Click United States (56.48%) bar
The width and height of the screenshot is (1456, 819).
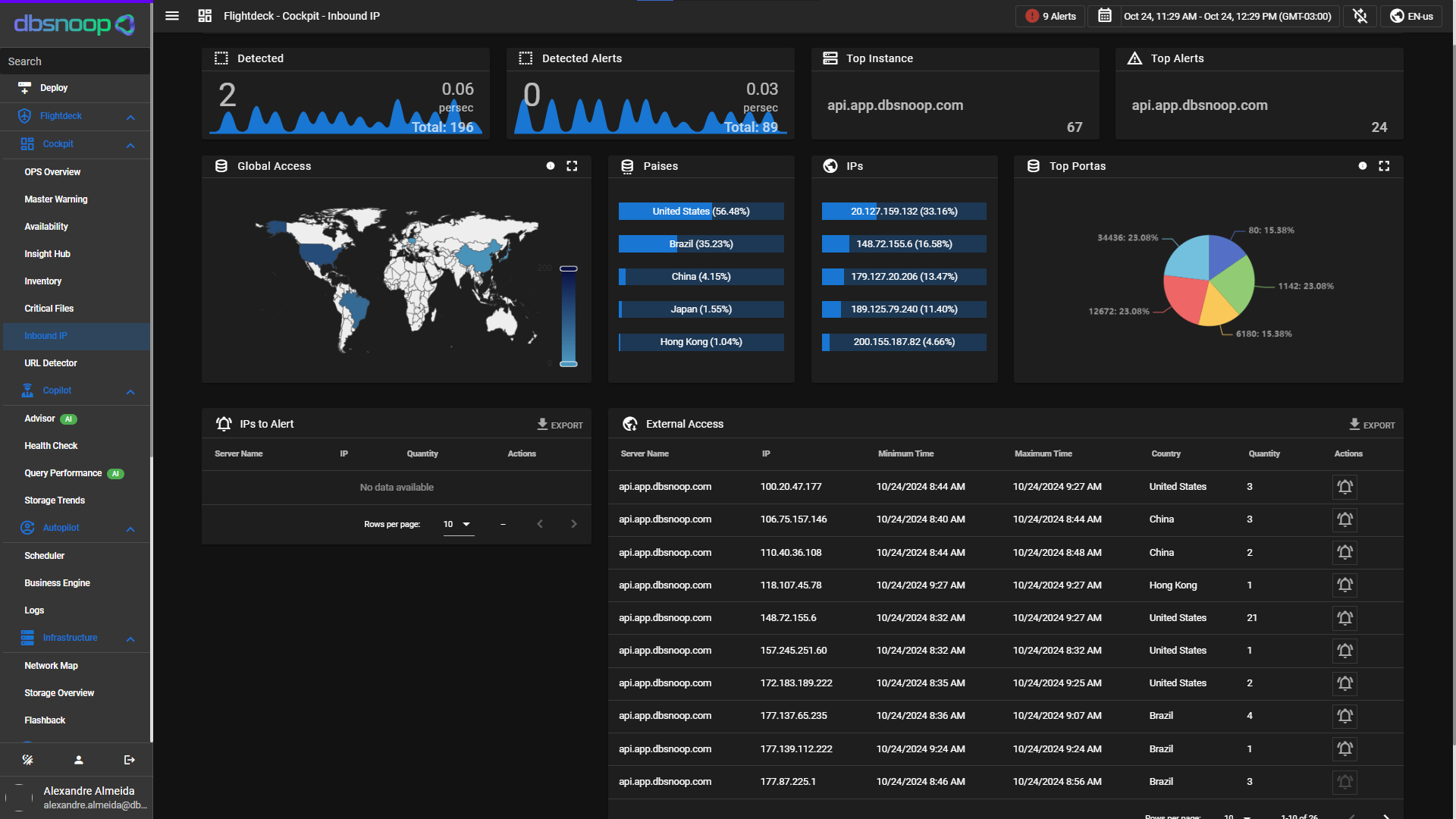(x=701, y=212)
